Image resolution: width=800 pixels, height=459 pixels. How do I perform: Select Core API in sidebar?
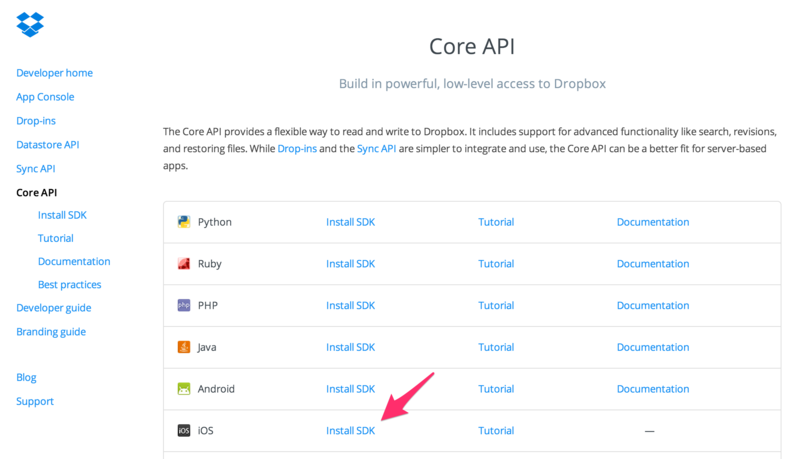(37, 193)
